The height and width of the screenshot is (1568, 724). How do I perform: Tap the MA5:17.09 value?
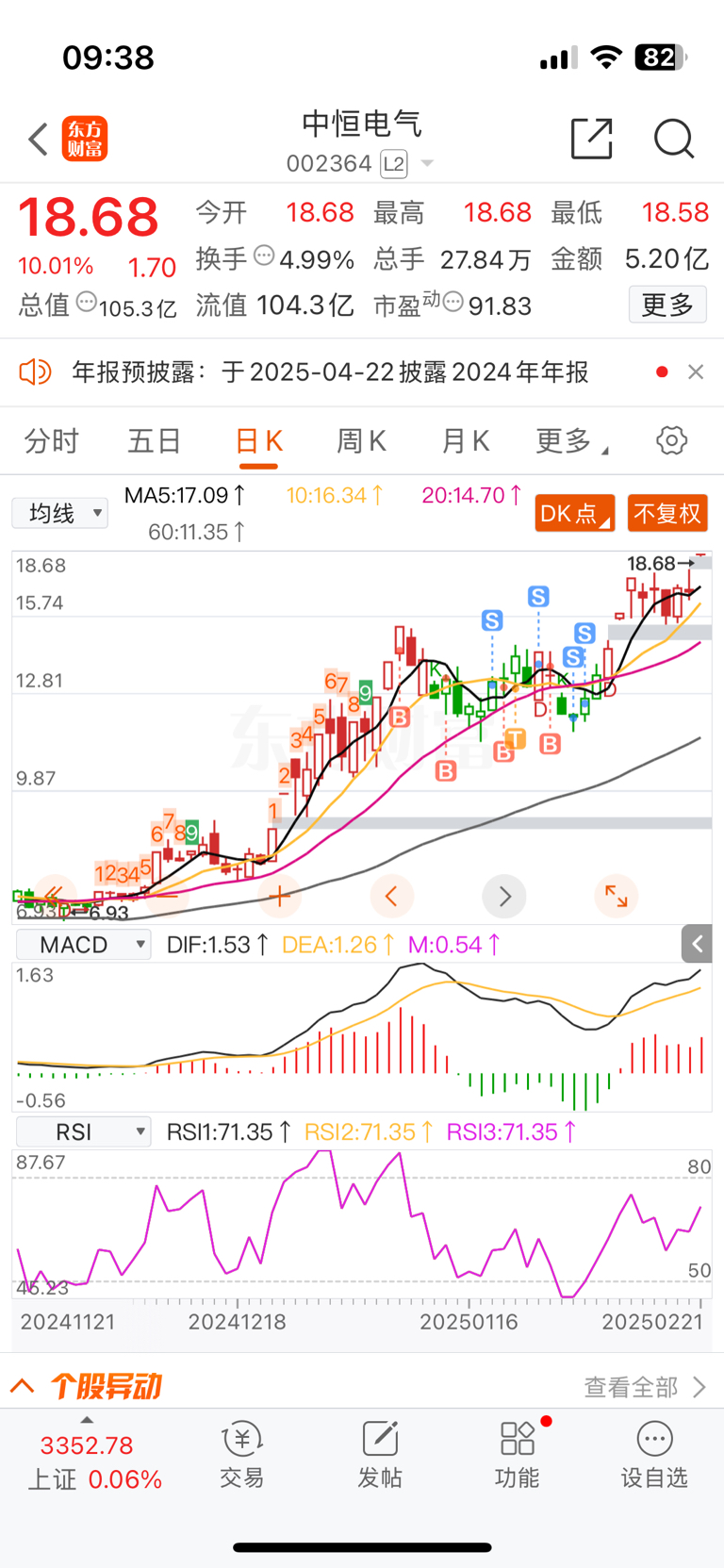click(x=185, y=495)
